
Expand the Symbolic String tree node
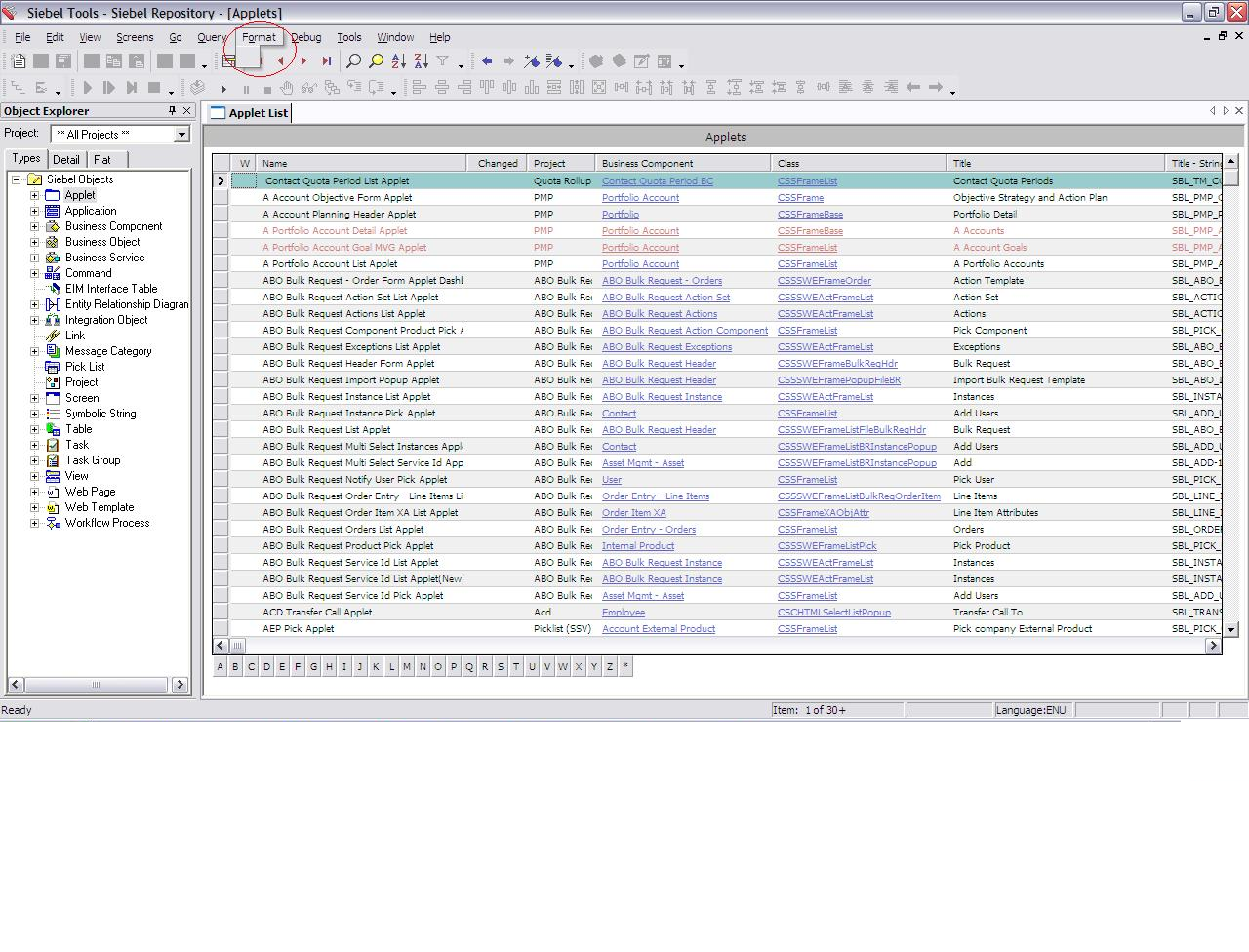click(x=35, y=414)
